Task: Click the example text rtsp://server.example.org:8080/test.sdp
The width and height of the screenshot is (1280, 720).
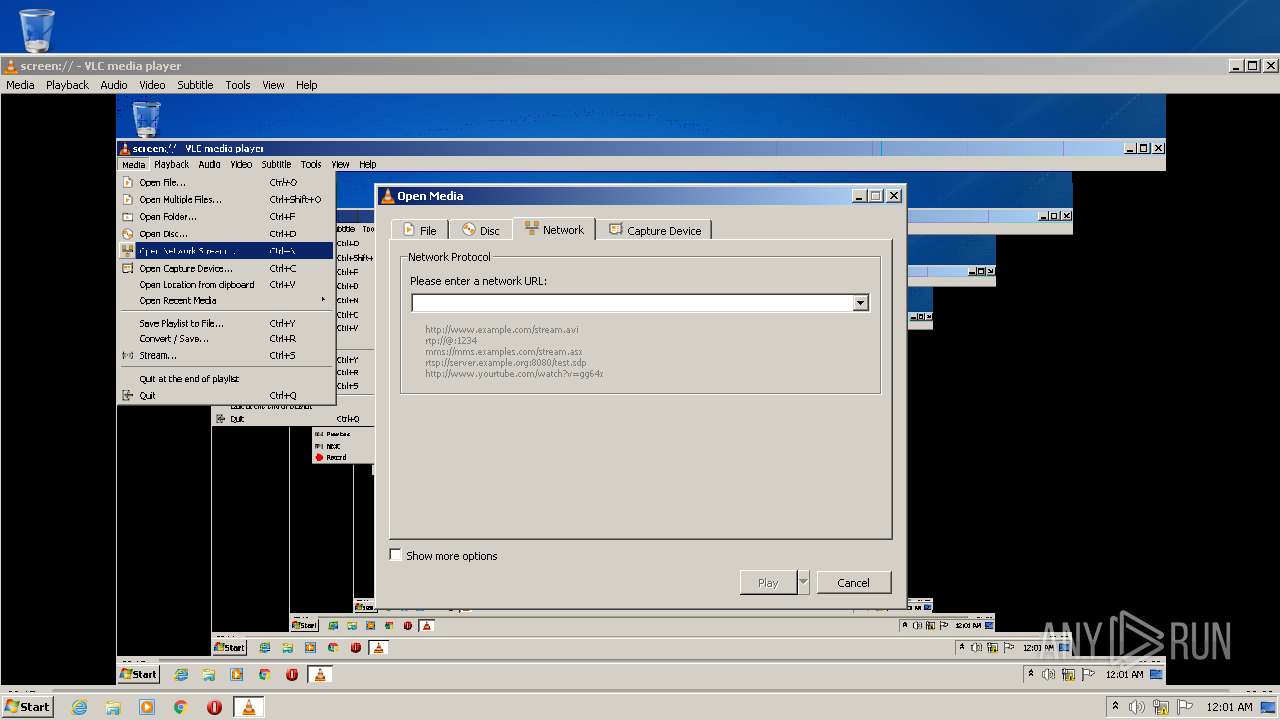Action: click(x=505, y=363)
